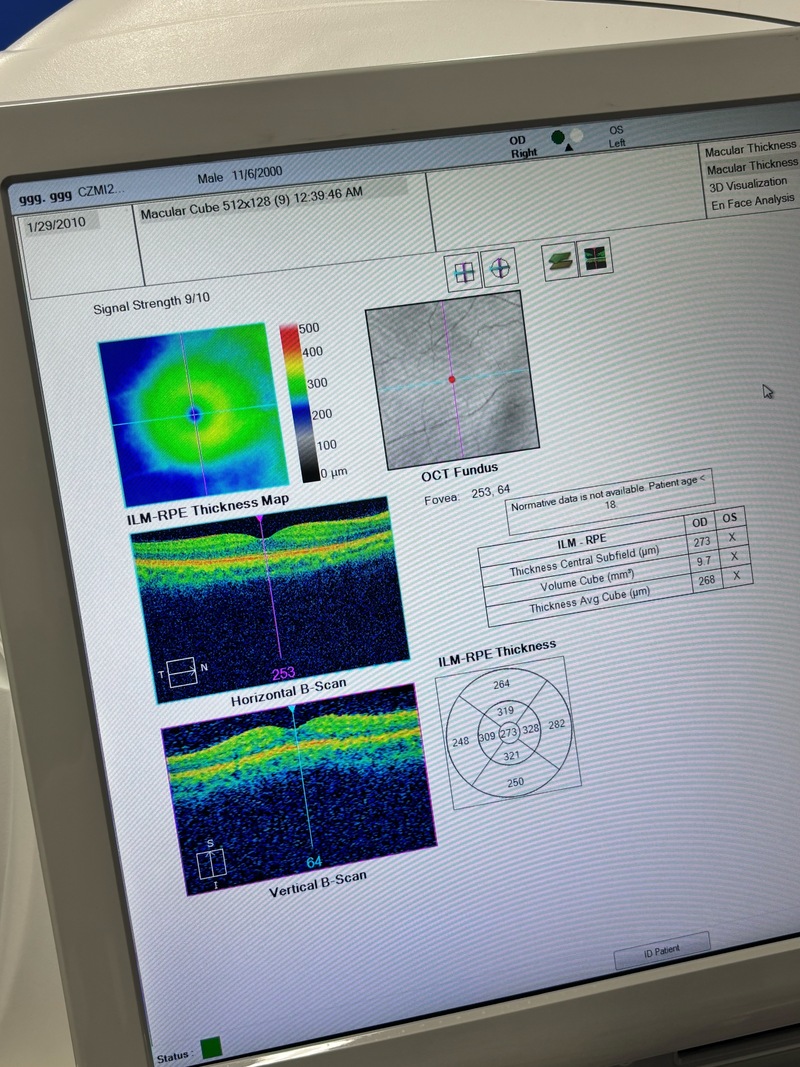
Task: Click the green Status indicator square
Action: (211, 1048)
